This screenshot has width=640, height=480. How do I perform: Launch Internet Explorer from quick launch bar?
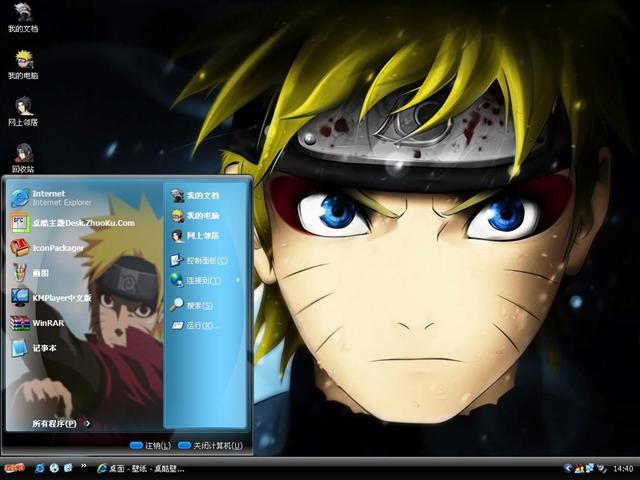click(x=40, y=468)
